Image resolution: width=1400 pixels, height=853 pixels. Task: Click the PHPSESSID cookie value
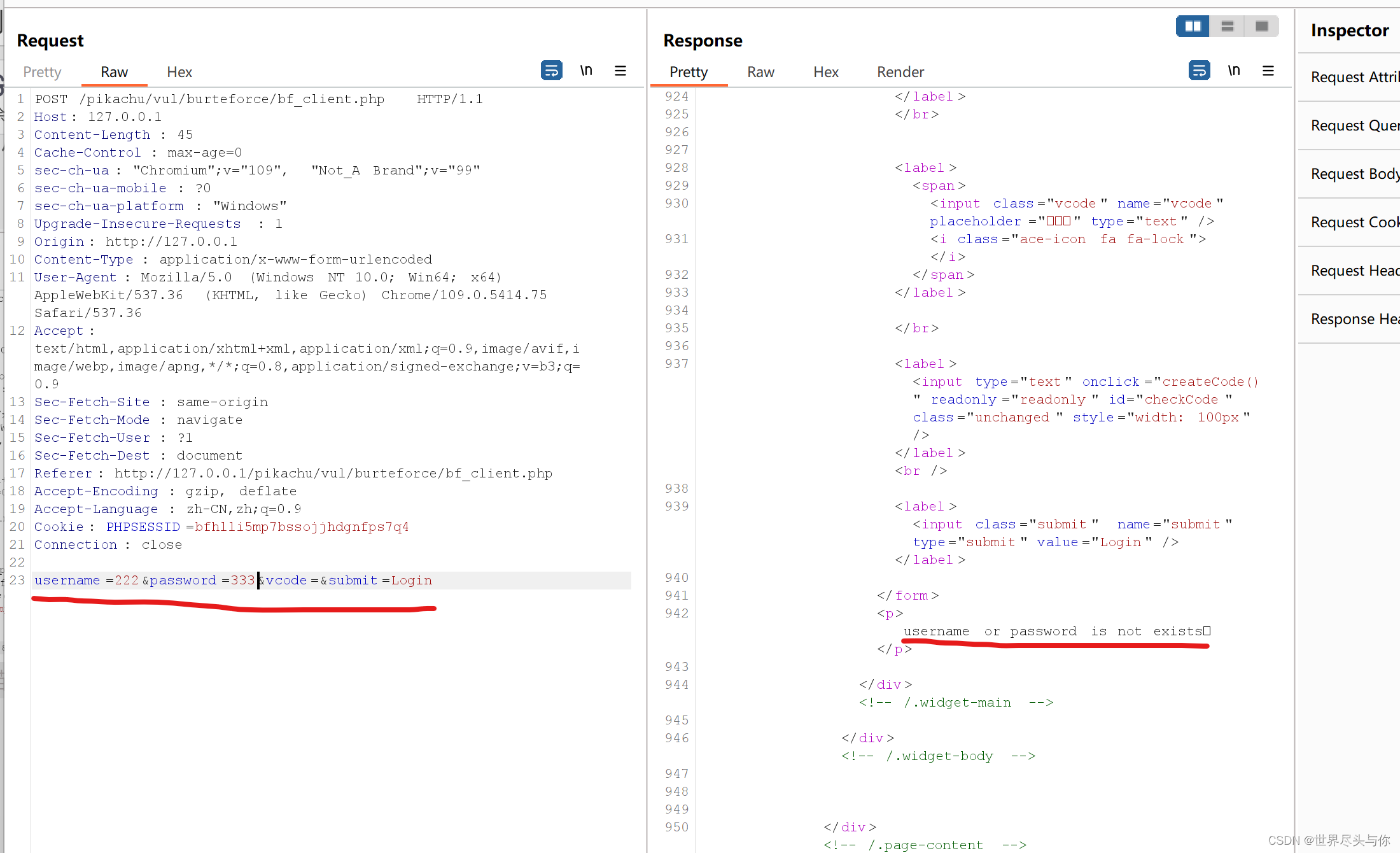tap(302, 526)
